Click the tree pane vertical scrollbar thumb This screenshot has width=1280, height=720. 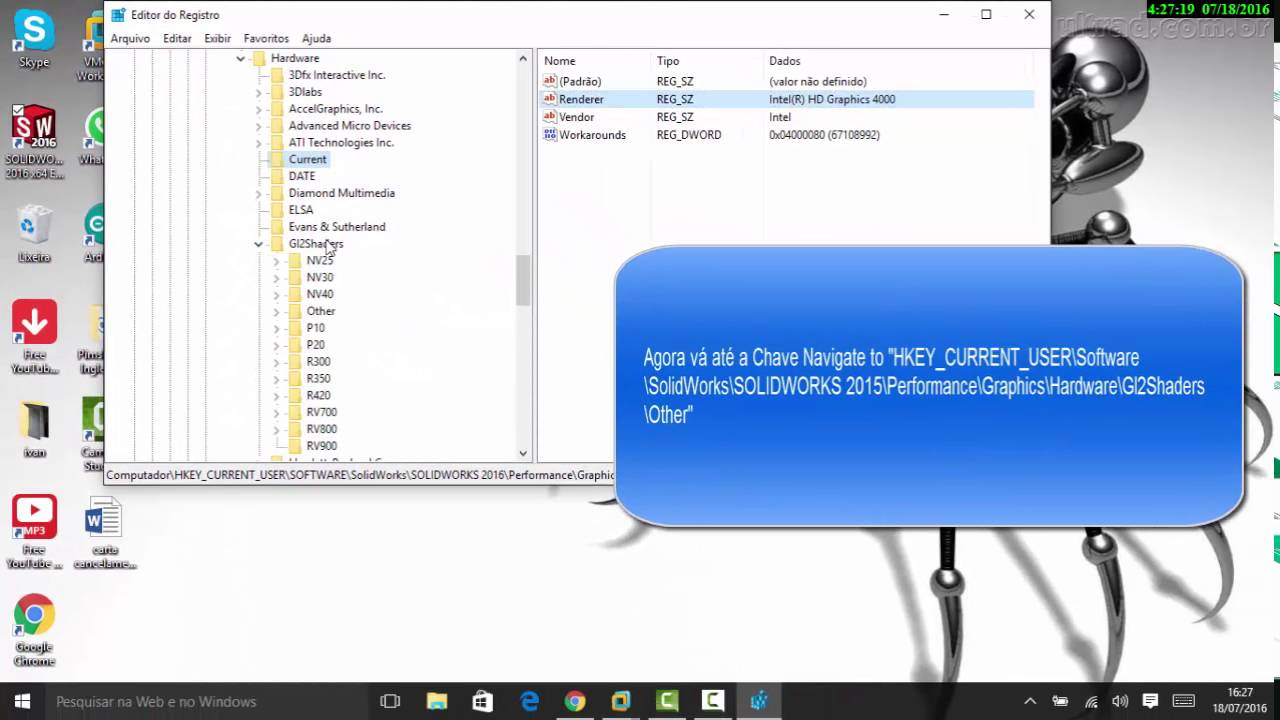[523, 280]
